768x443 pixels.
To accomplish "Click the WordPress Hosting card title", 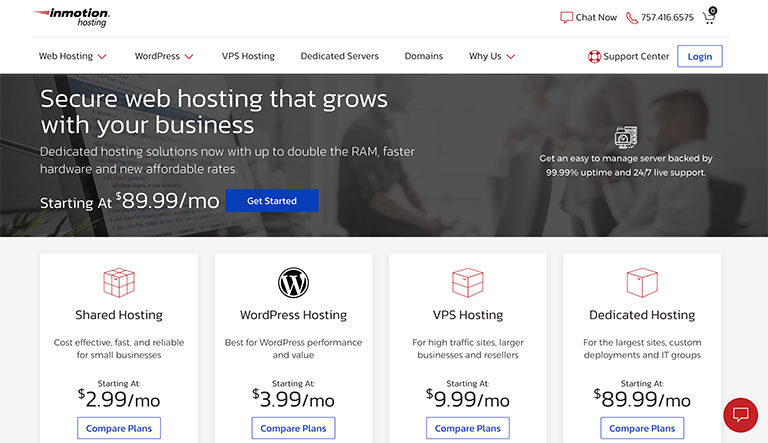I will coord(293,315).
